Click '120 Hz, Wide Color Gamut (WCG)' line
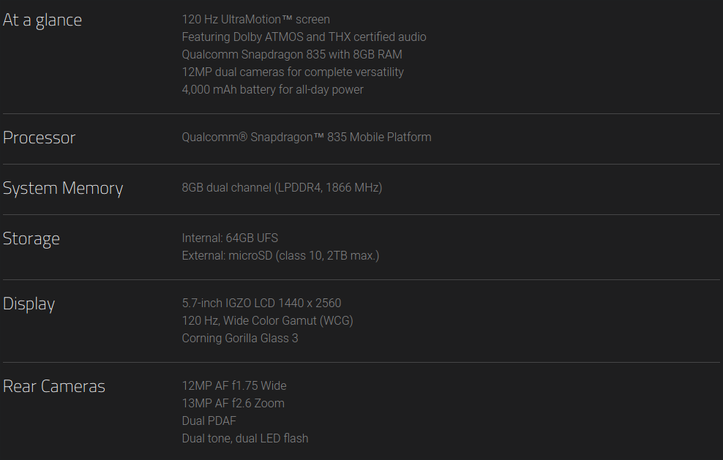Screen dimensions: 723x460 pos(267,320)
